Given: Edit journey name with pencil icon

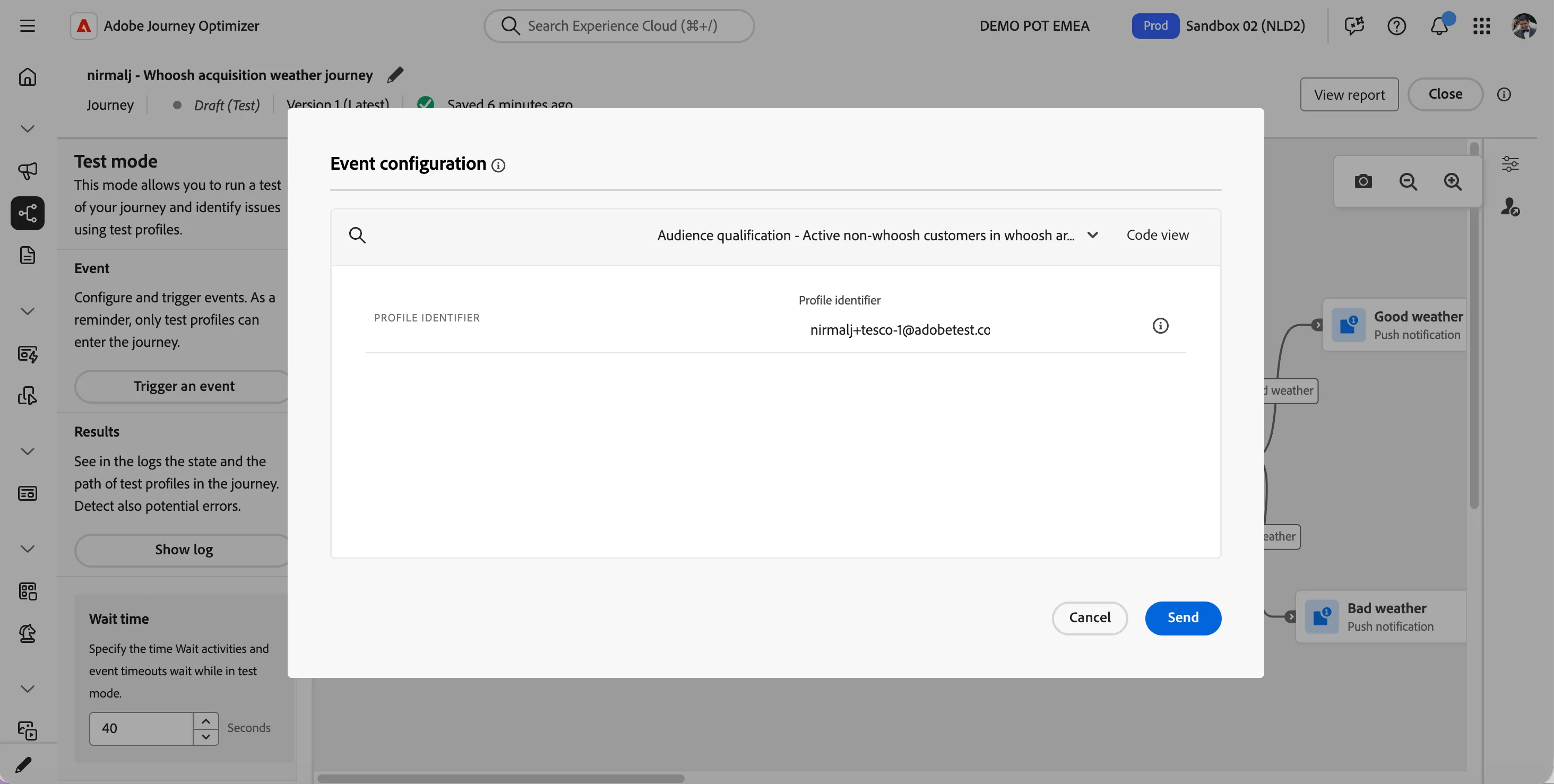Looking at the screenshot, I should click(395, 75).
